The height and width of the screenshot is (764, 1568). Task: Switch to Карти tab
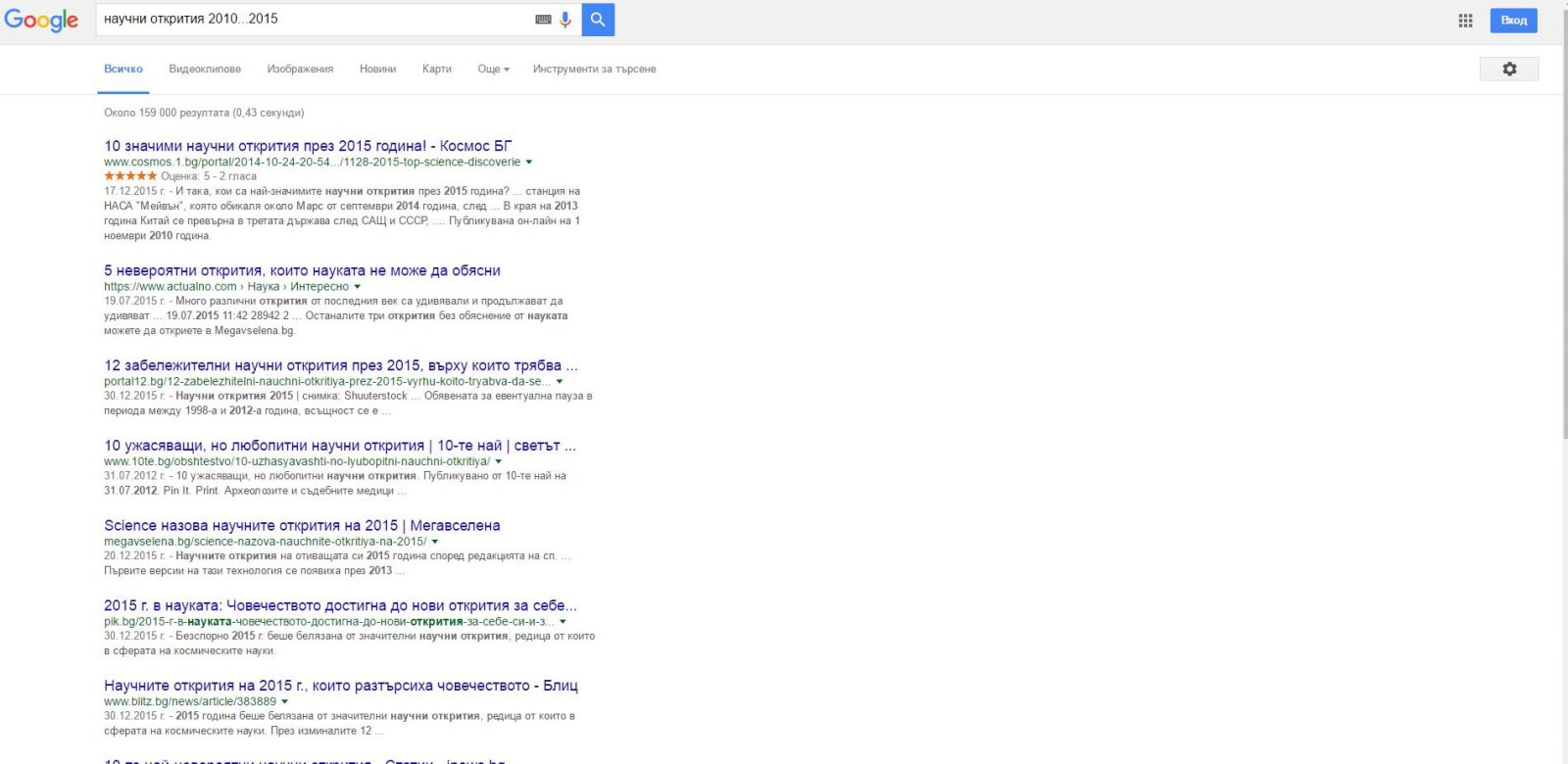(x=437, y=69)
